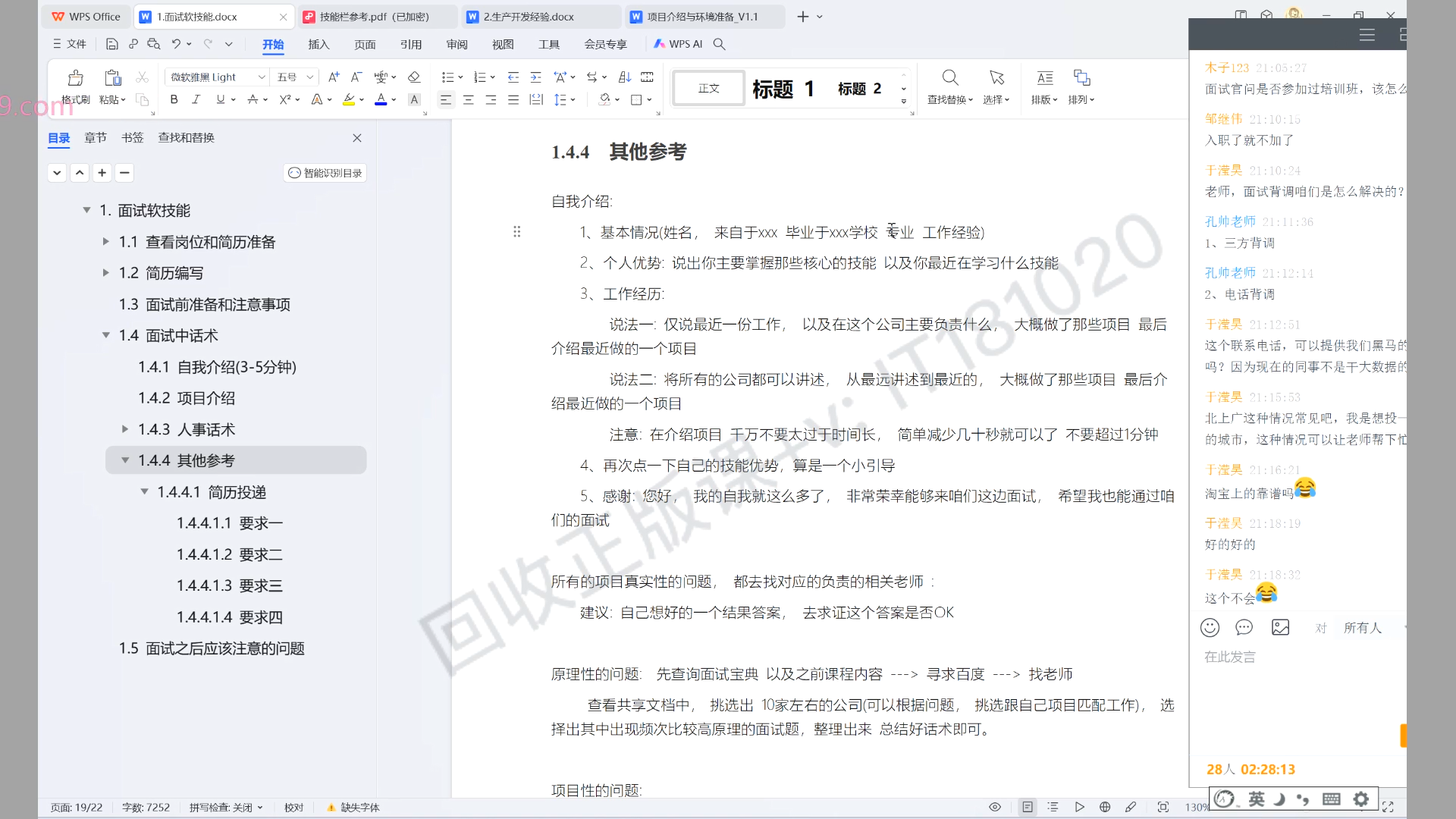This screenshot has height=819, width=1456.
Task: Click the send image icon in chat
Action: (1280, 627)
